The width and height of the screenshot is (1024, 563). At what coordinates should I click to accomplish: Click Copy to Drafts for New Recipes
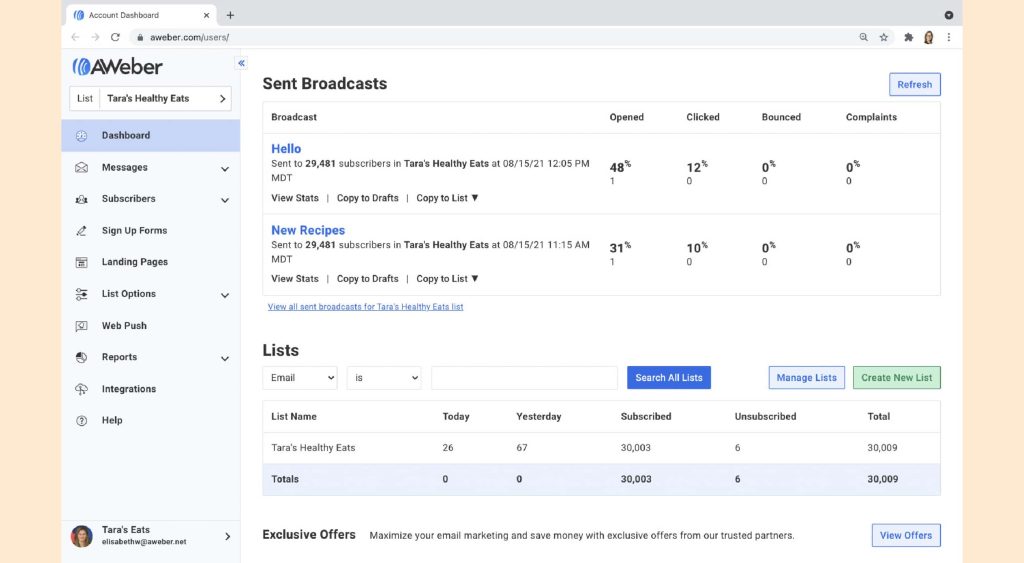point(367,279)
